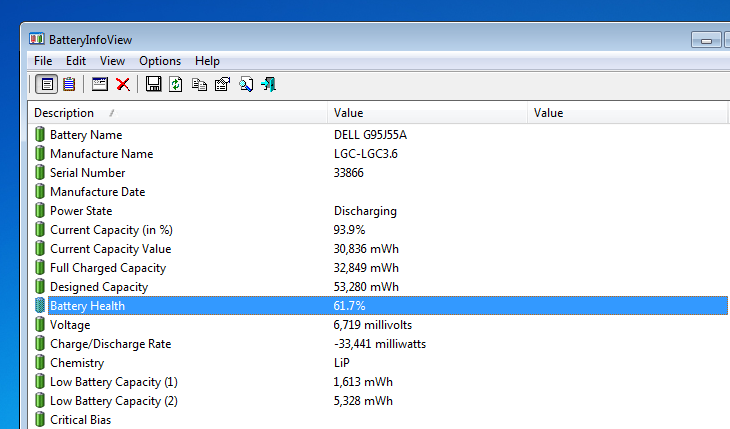The image size is (730, 429).
Task: Click battery icon beside Serial Number
Action: 40,173
